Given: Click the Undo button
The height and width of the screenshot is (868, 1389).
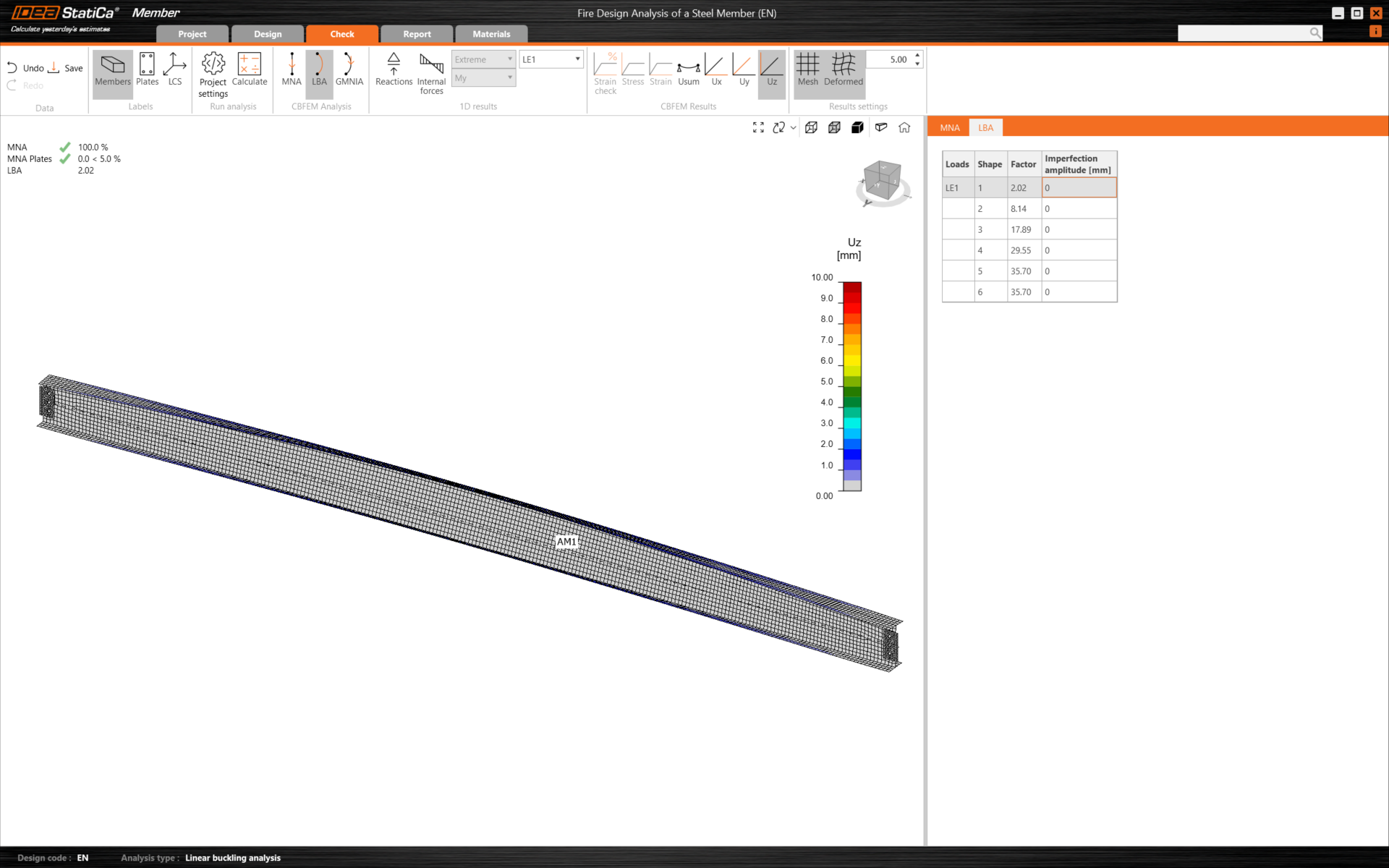Looking at the screenshot, I should click(x=26, y=68).
